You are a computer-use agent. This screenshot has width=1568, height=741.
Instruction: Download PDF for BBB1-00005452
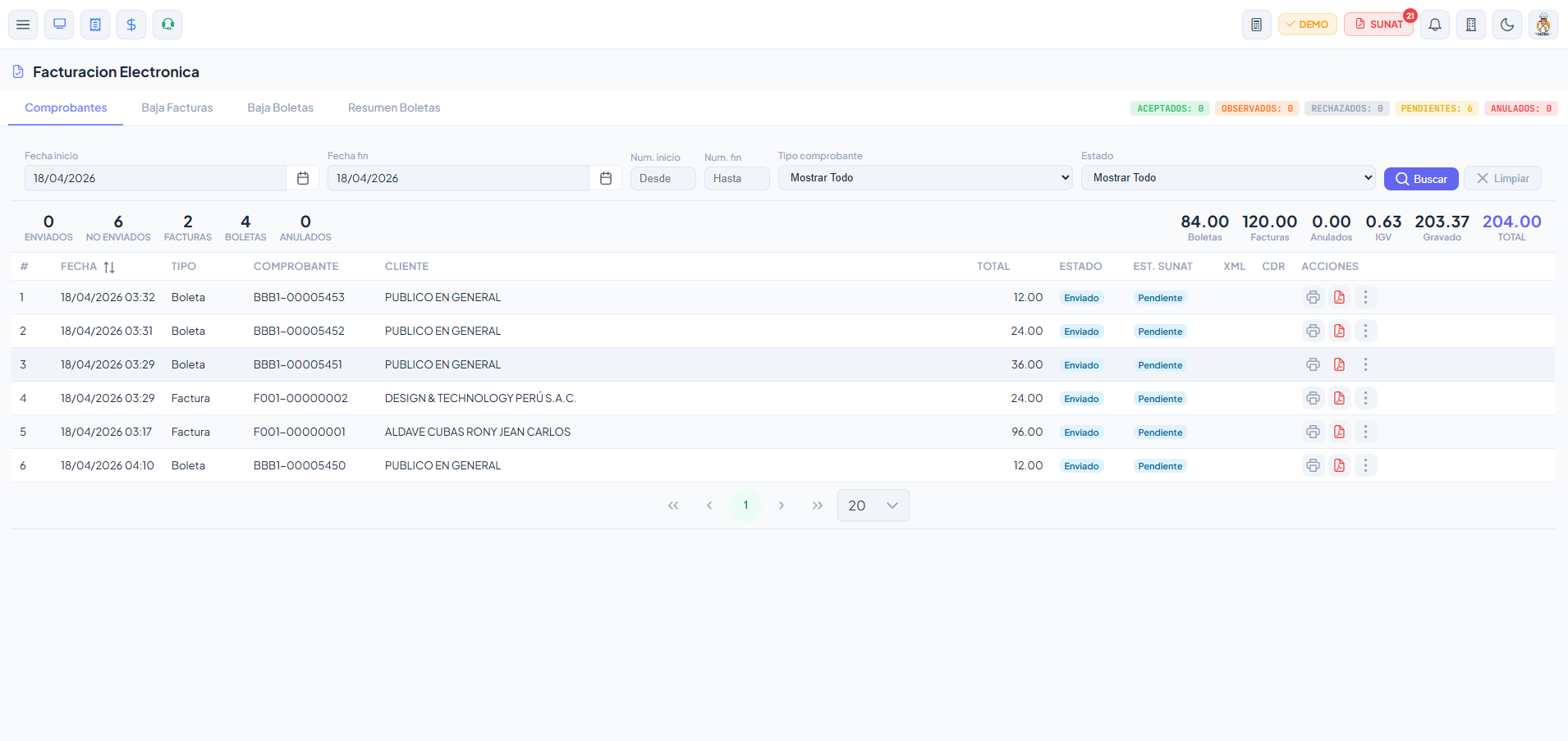(1340, 331)
